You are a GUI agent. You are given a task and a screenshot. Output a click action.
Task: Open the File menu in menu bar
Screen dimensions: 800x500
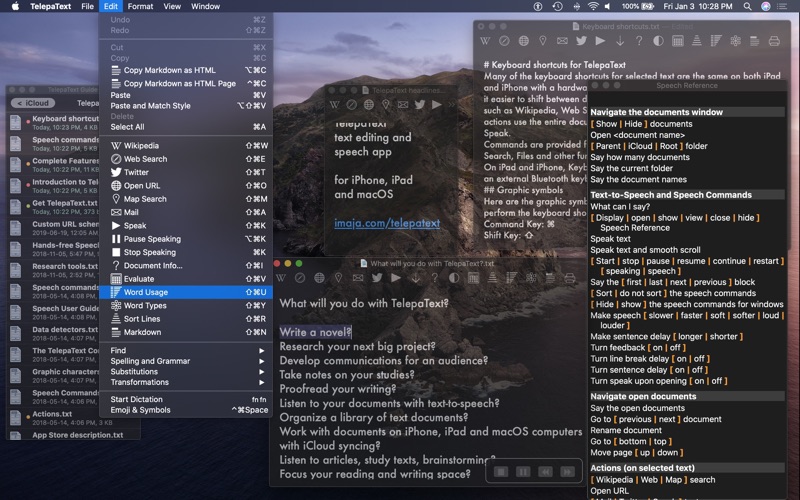87,6
